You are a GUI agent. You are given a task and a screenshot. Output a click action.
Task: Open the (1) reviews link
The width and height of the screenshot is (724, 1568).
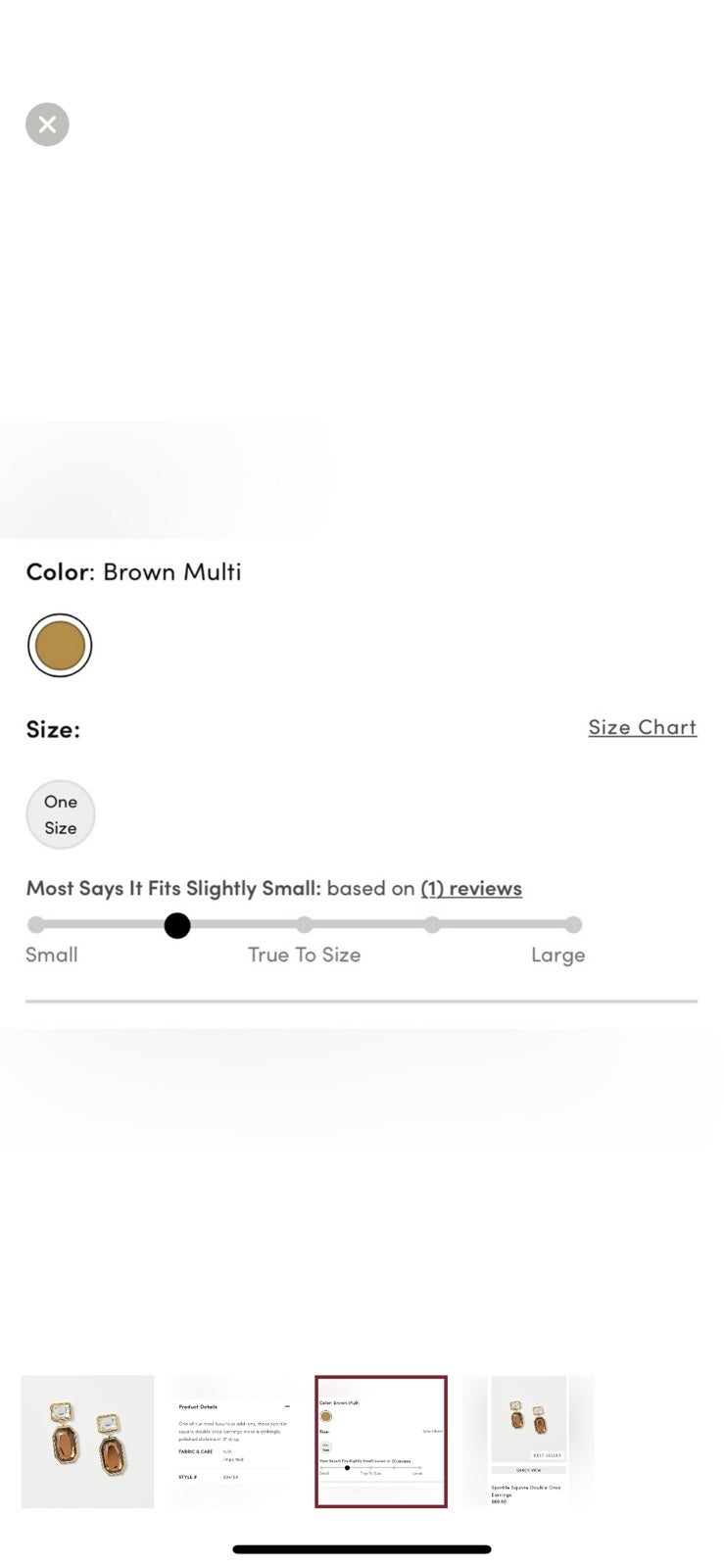click(x=471, y=888)
